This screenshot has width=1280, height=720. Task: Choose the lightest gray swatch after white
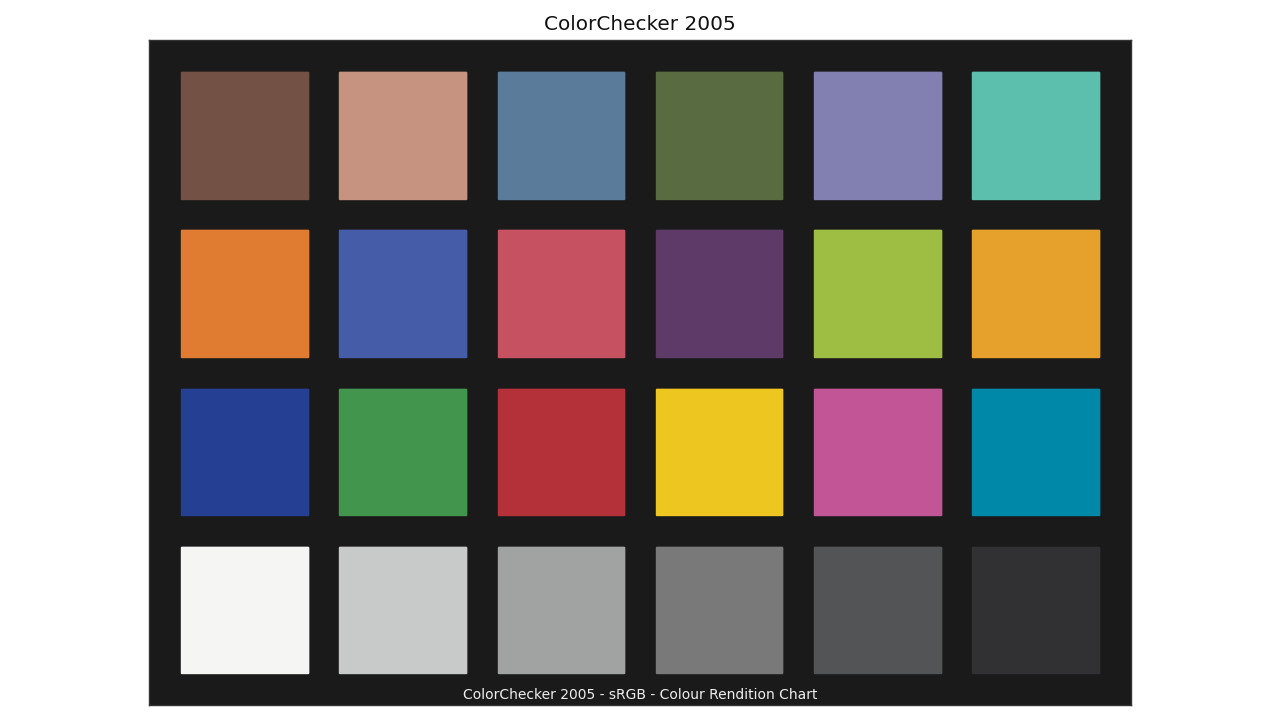pos(403,610)
